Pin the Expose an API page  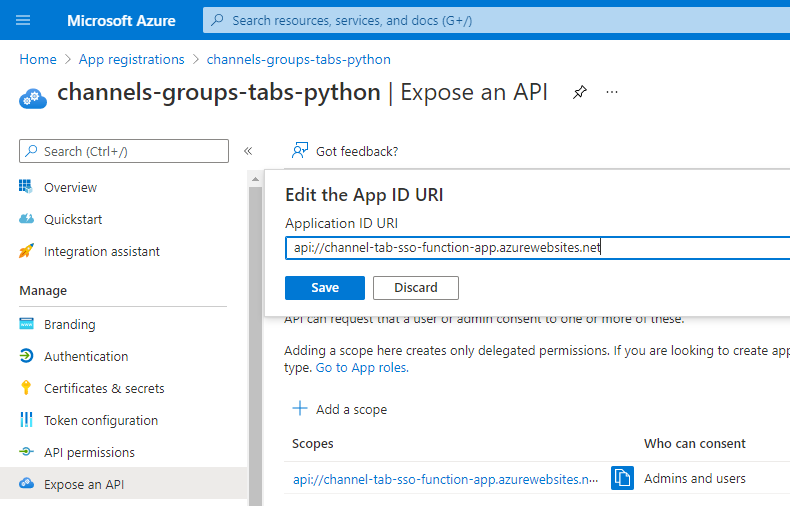580,92
